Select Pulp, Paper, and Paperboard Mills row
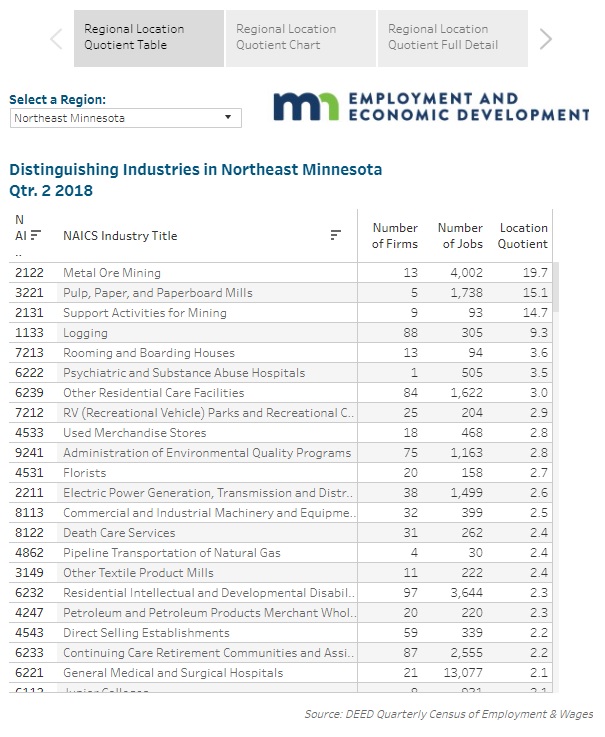The image size is (605, 737). point(281,293)
